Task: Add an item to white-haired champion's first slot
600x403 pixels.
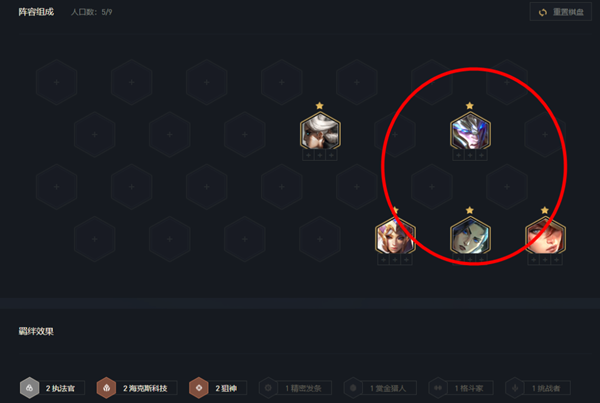Action: click(308, 155)
